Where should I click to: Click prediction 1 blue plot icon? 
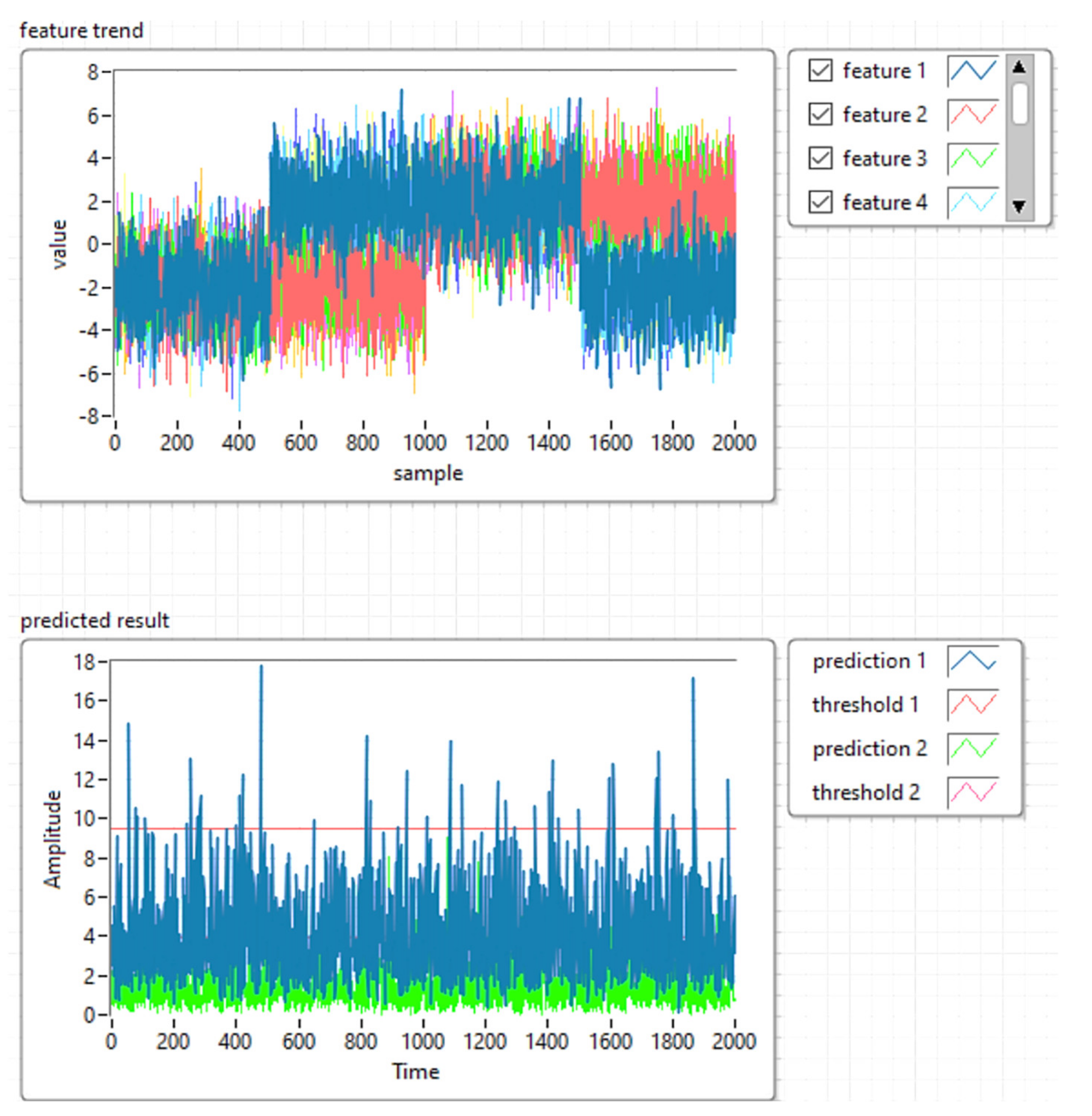[973, 661]
